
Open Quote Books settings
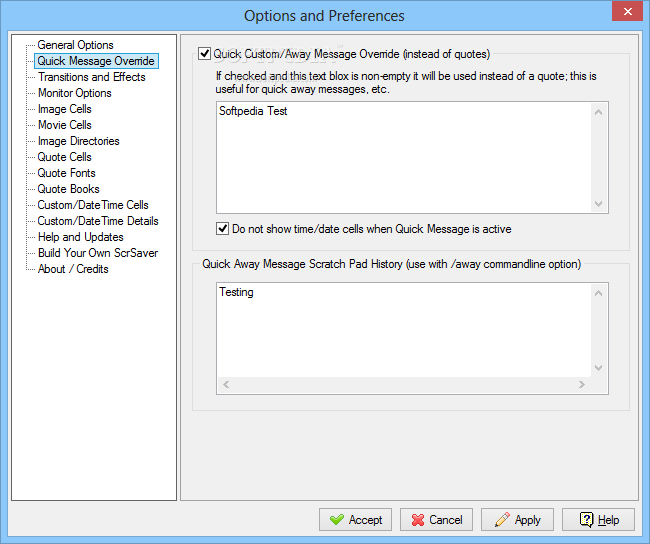click(68, 189)
